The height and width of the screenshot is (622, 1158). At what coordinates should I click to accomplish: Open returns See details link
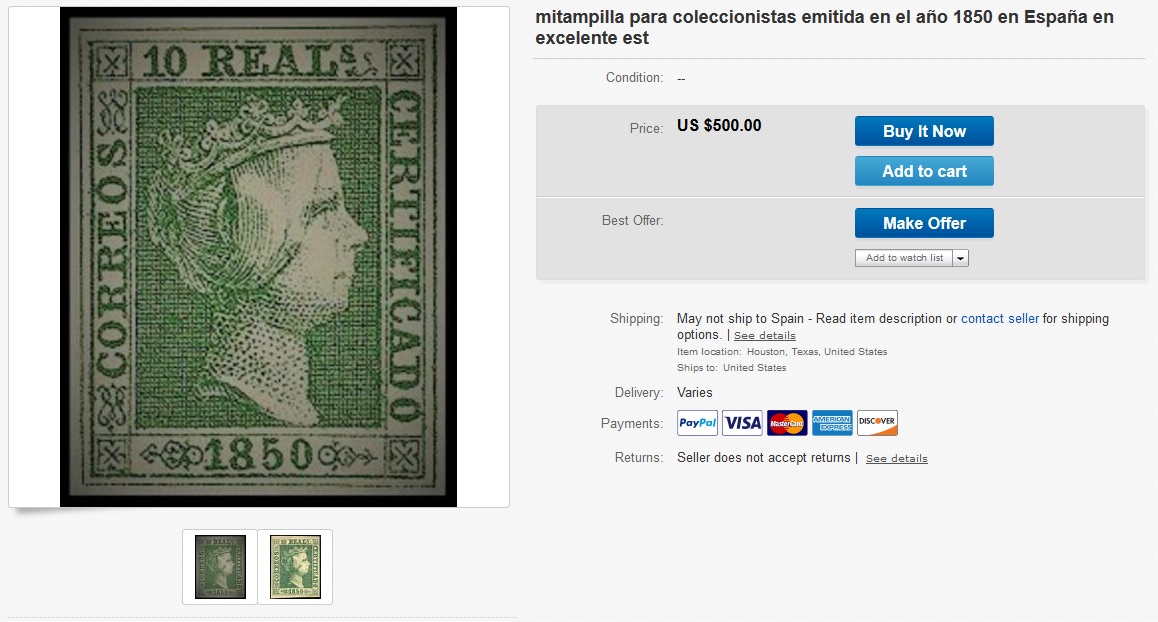coord(897,459)
